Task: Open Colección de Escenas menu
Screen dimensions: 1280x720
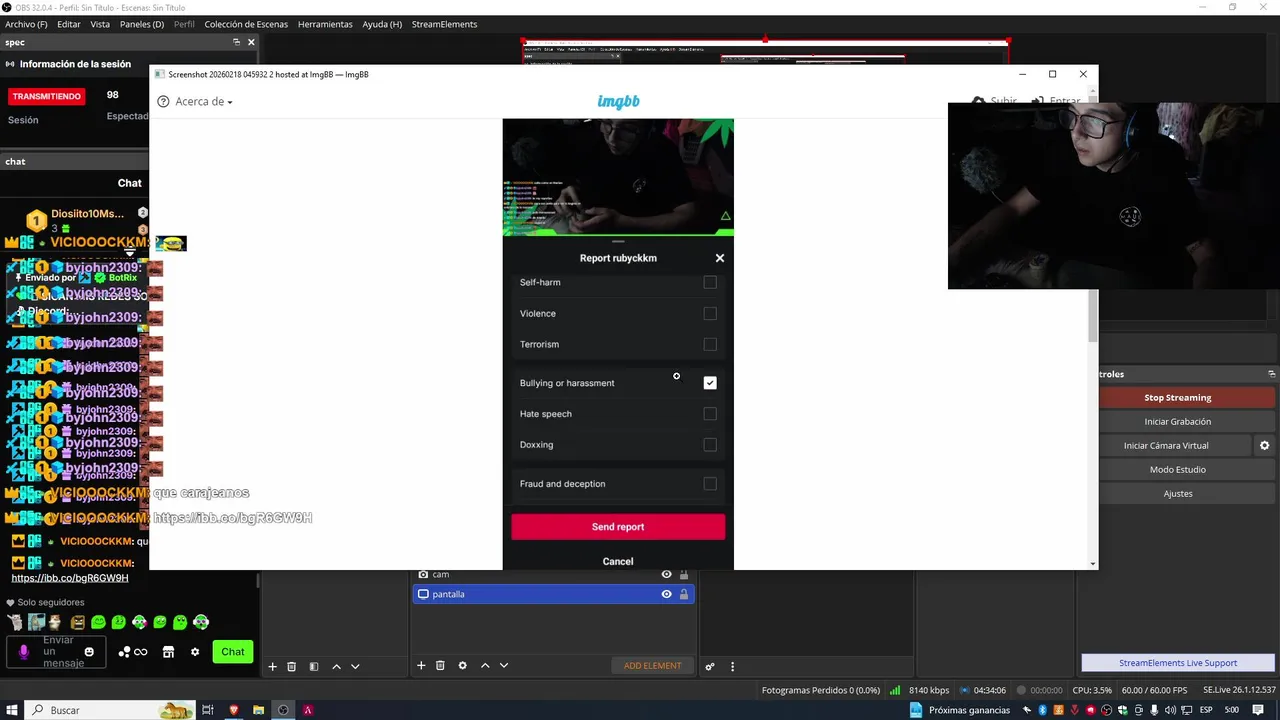Action: 246,24
